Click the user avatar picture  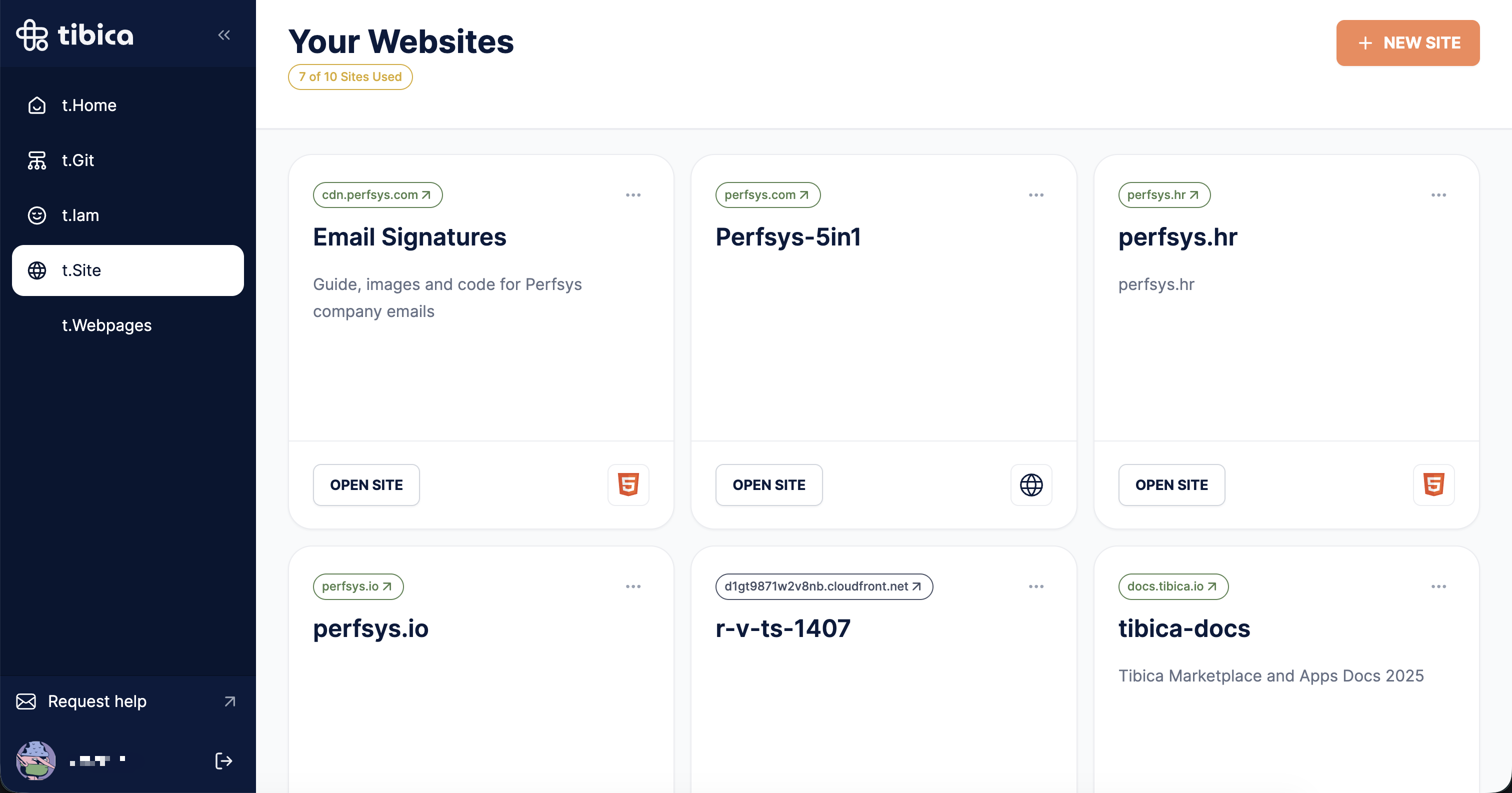pos(36,760)
